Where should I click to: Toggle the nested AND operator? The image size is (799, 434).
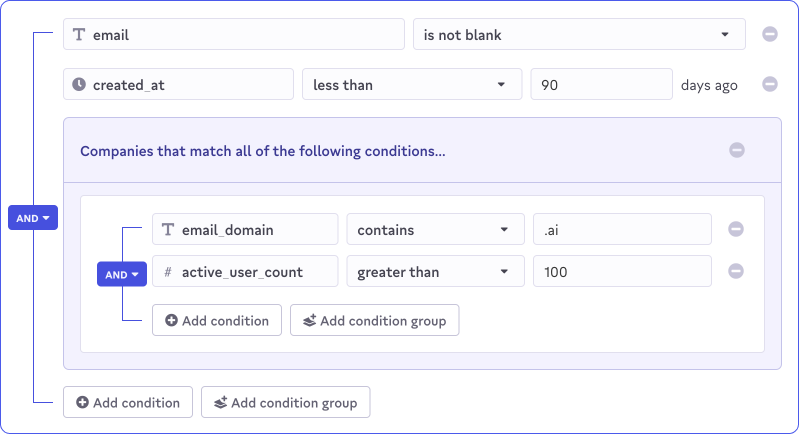tap(122, 273)
